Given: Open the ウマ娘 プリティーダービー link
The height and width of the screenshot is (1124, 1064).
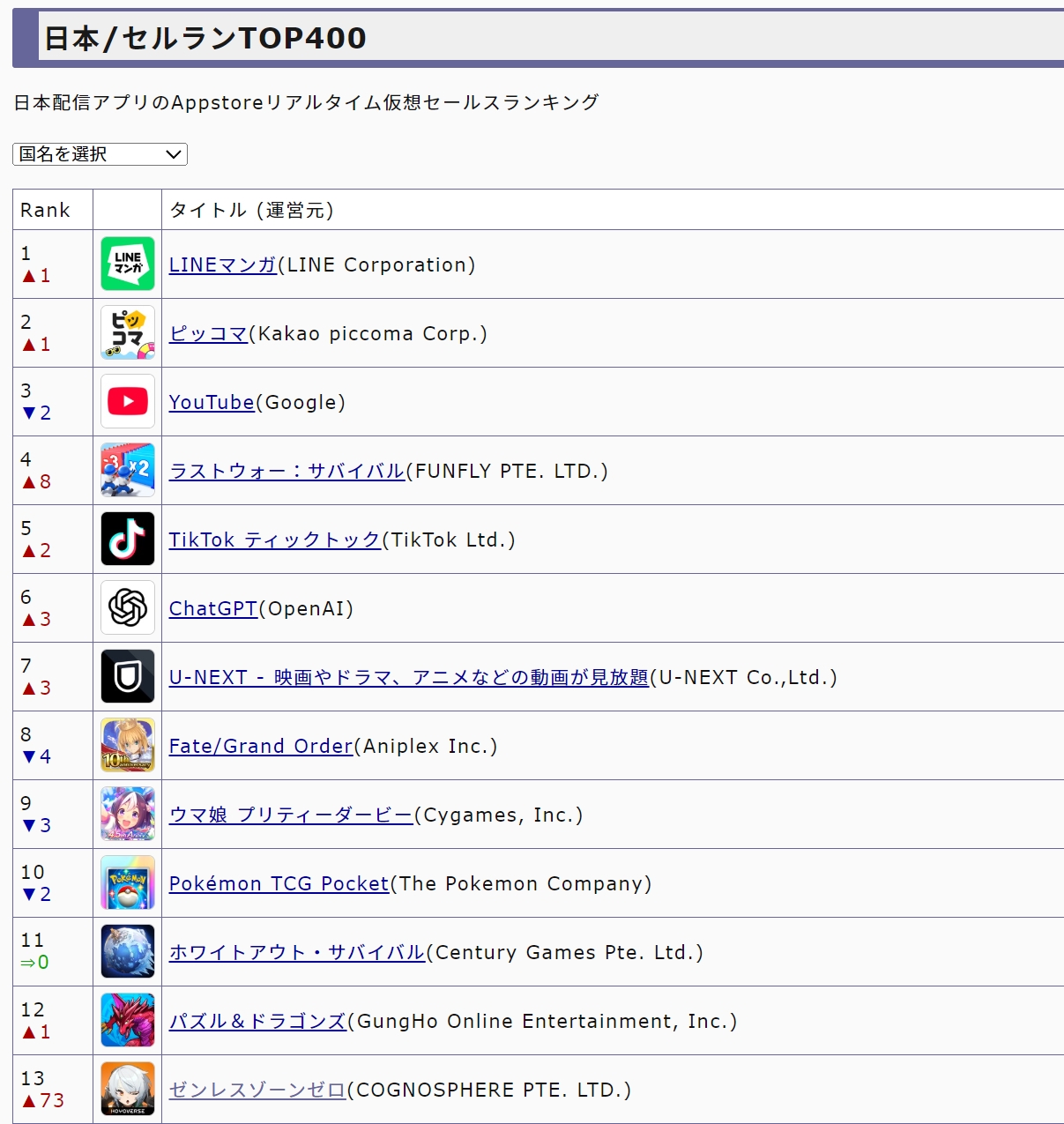Looking at the screenshot, I should click(291, 815).
